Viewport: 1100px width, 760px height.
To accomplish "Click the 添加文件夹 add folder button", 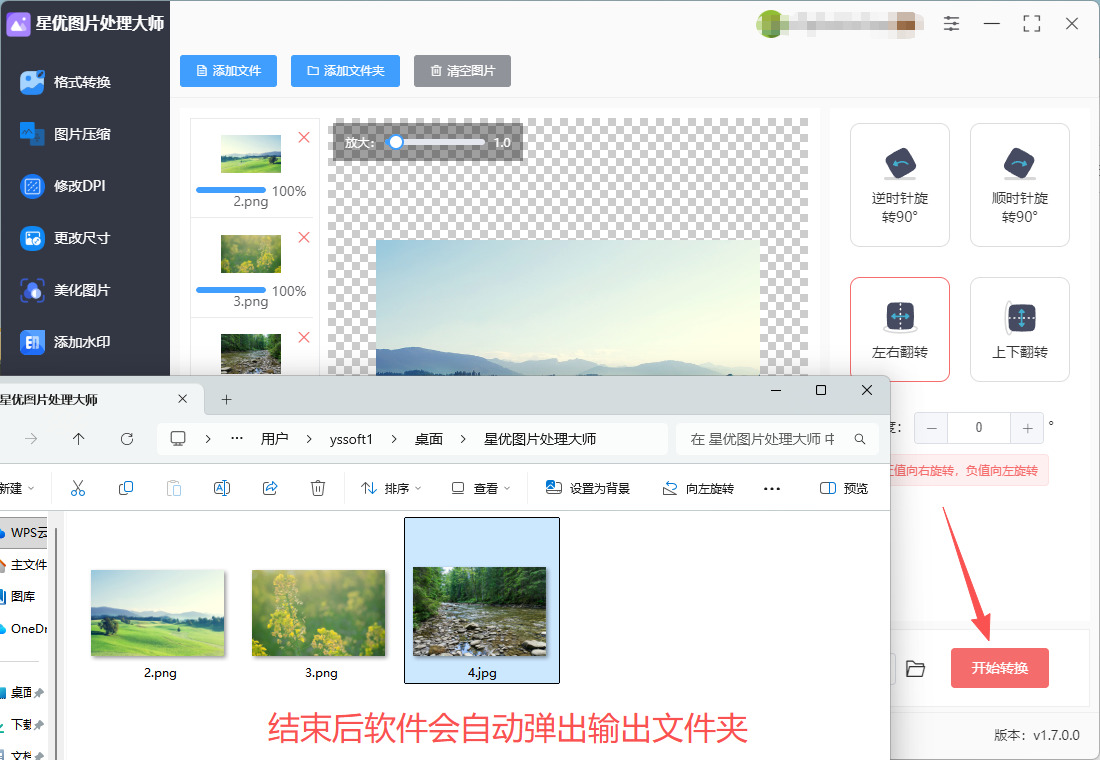I will pyautogui.click(x=345, y=71).
